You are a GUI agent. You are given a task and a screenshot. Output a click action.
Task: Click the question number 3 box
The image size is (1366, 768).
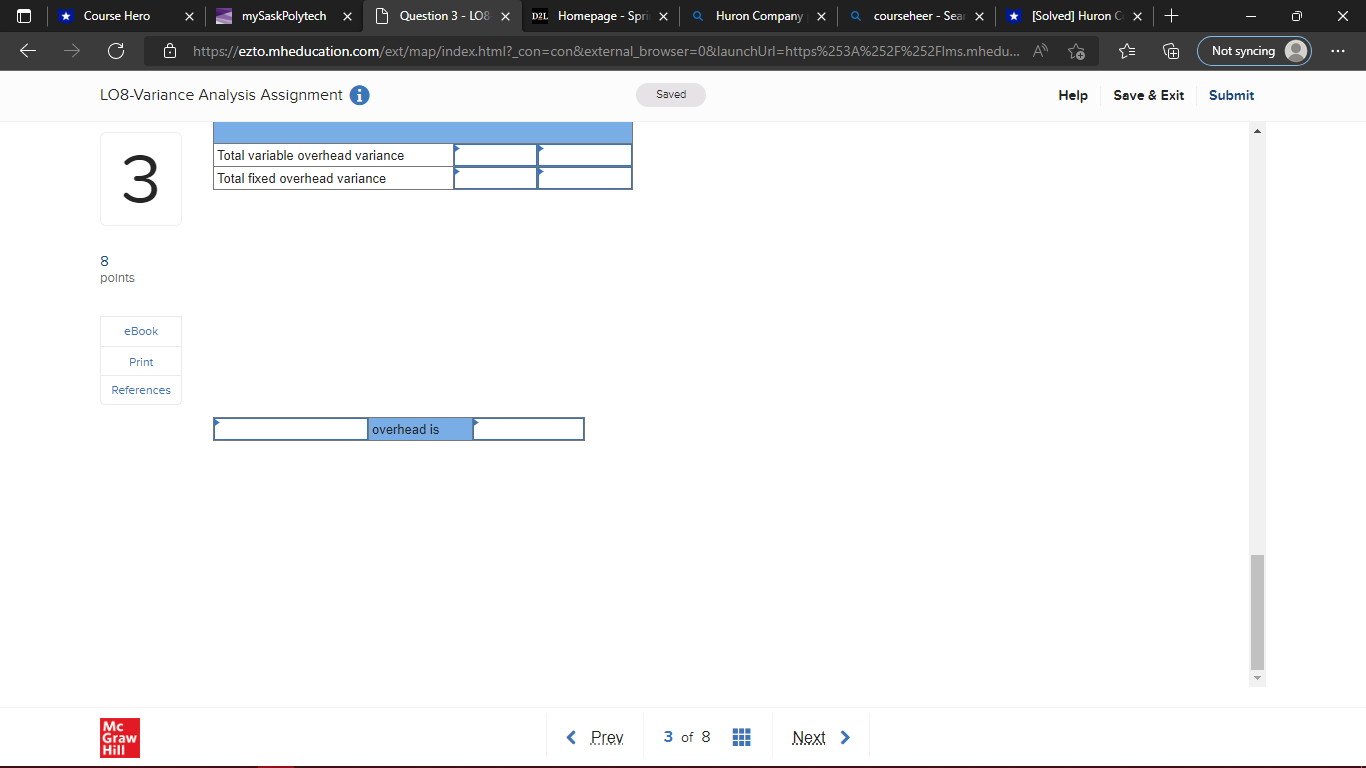pyautogui.click(x=141, y=179)
